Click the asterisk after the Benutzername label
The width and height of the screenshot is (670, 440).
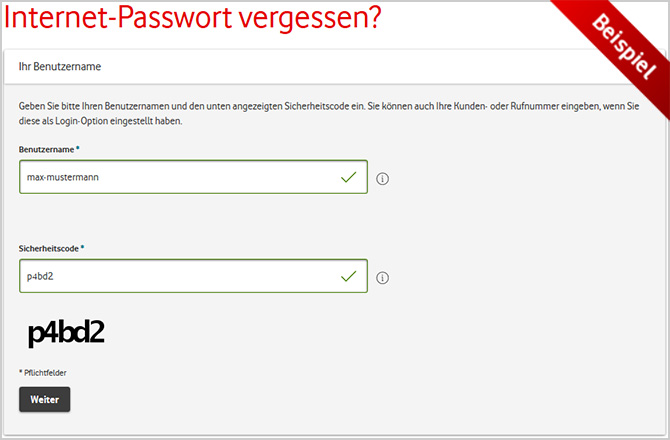click(x=78, y=147)
